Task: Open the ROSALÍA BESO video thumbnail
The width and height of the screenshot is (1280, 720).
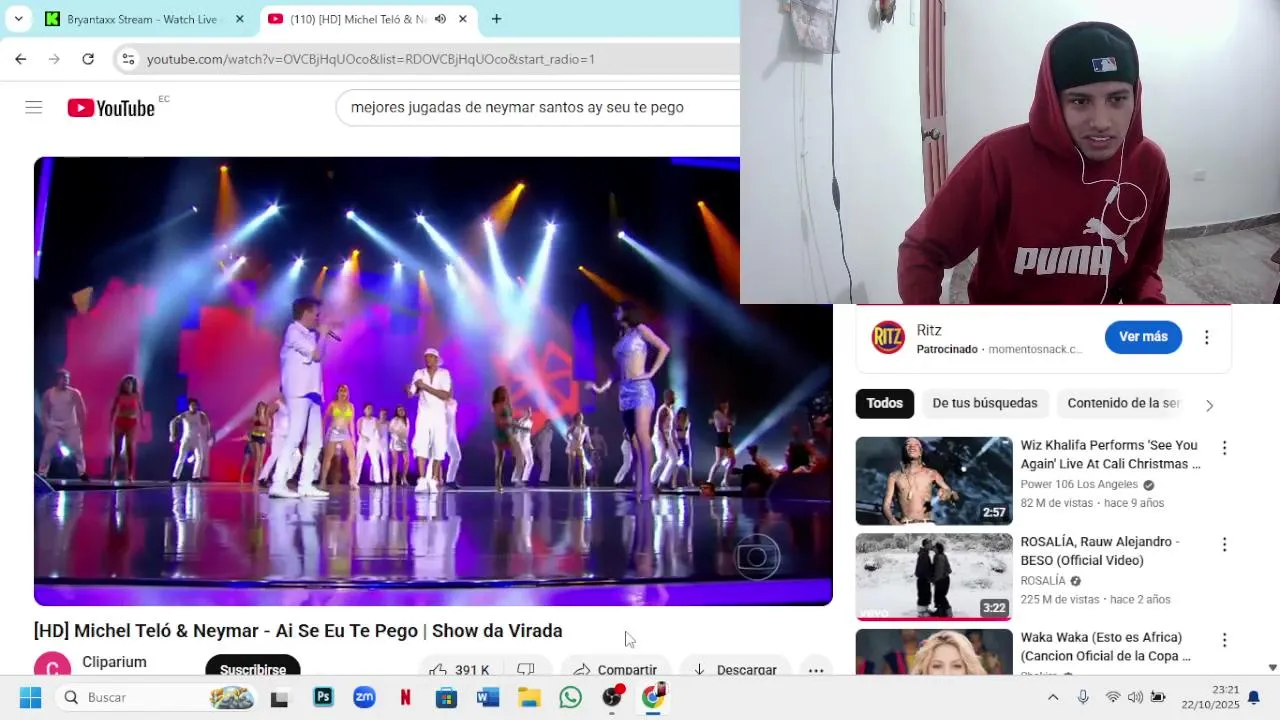Action: [934, 577]
